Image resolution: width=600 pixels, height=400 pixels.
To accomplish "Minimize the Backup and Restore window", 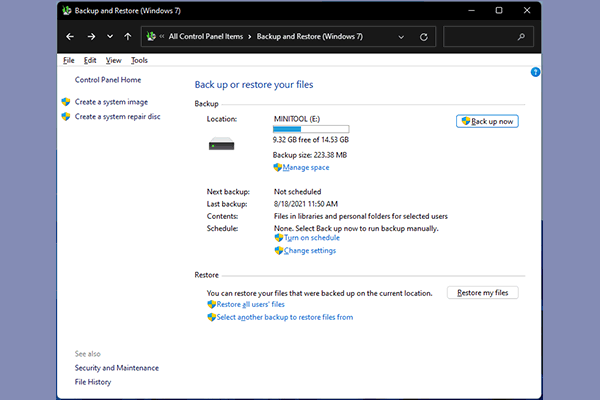I will [x=471, y=10].
